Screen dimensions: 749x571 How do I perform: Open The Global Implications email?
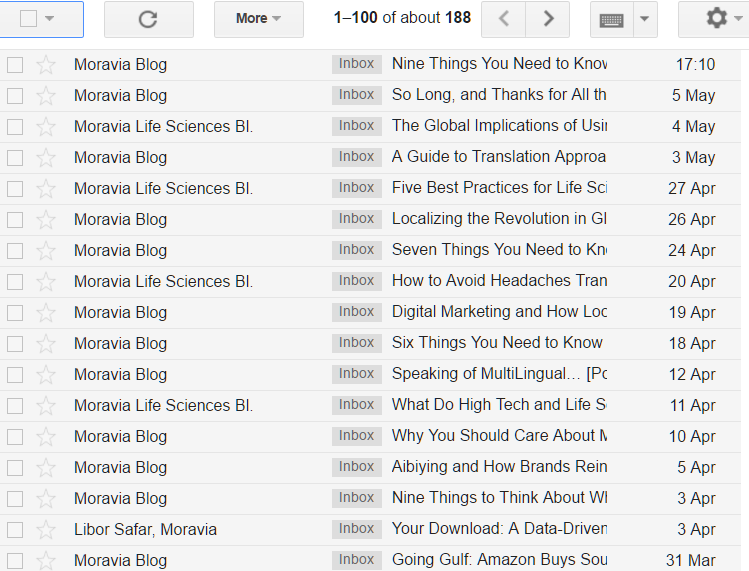(499, 126)
